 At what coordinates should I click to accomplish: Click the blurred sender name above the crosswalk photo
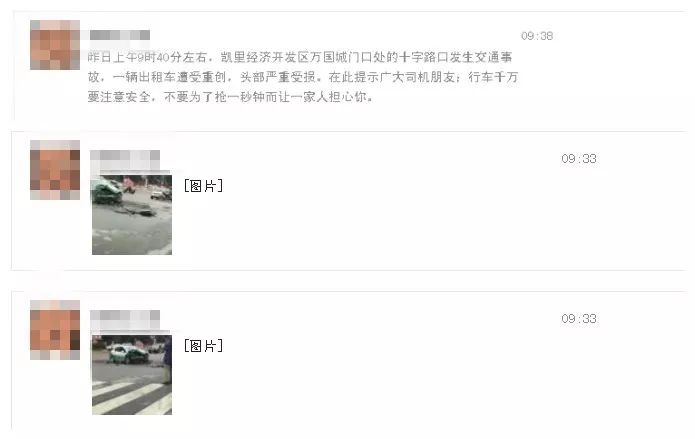tap(125, 320)
